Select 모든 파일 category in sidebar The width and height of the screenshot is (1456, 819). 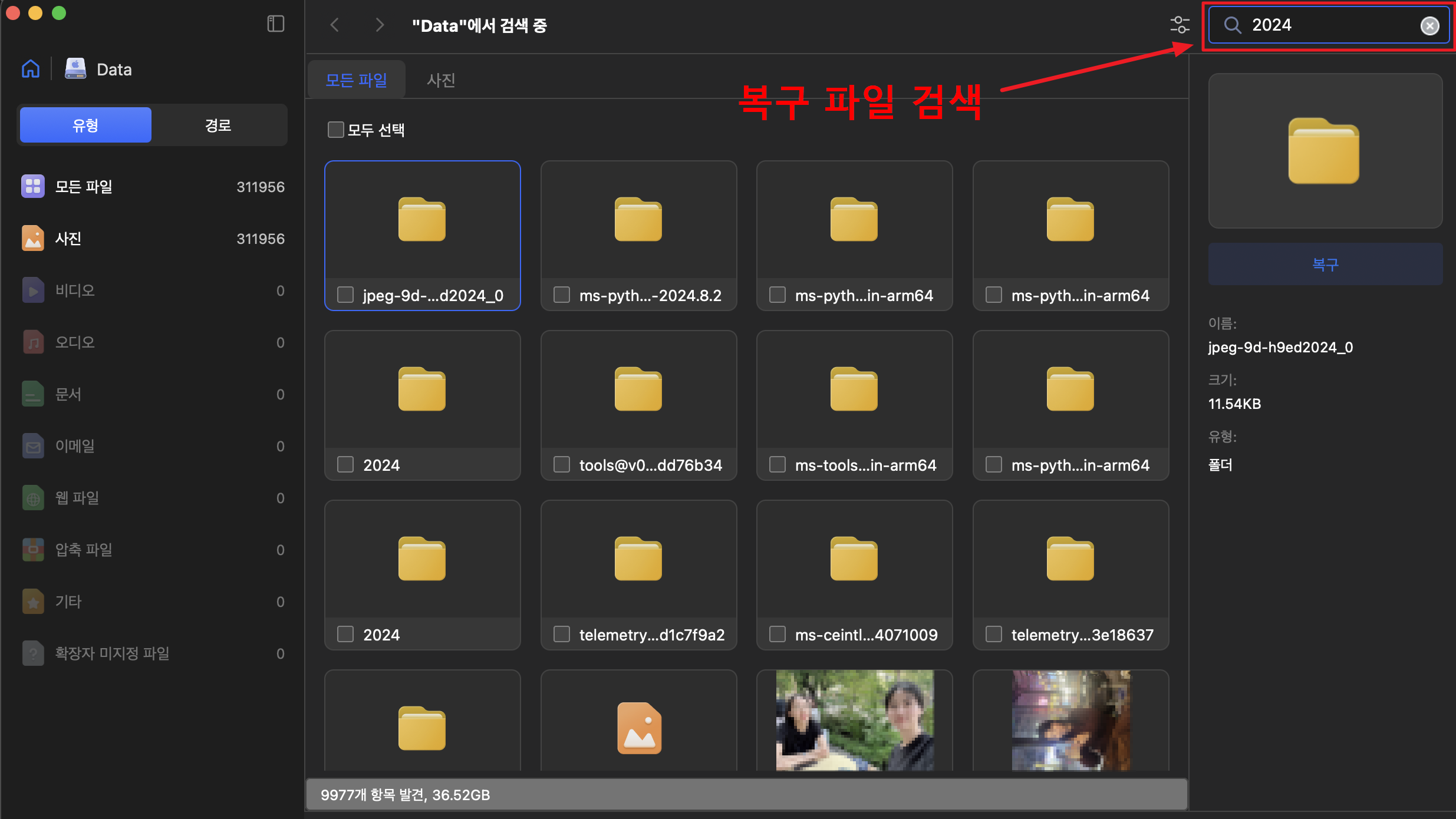pyautogui.click(x=83, y=187)
